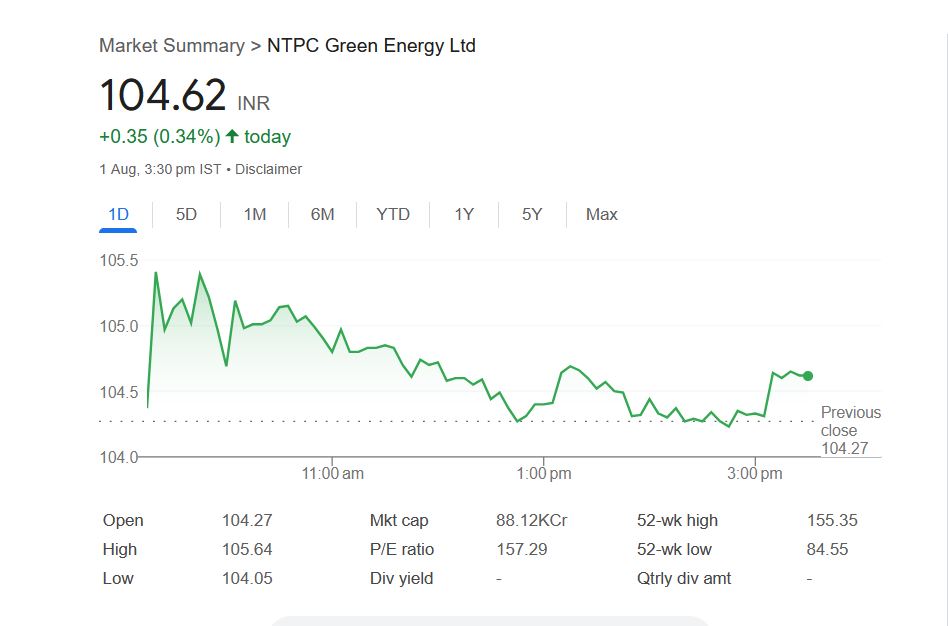Switch to the 5D chart tab

click(186, 214)
